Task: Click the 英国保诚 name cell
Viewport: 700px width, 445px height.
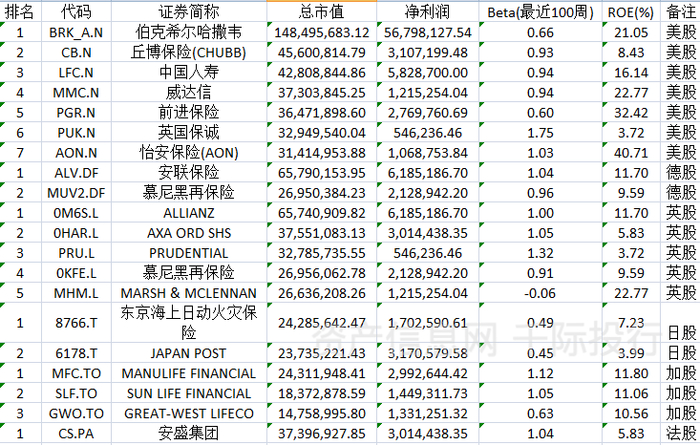Action: click(189, 133)
